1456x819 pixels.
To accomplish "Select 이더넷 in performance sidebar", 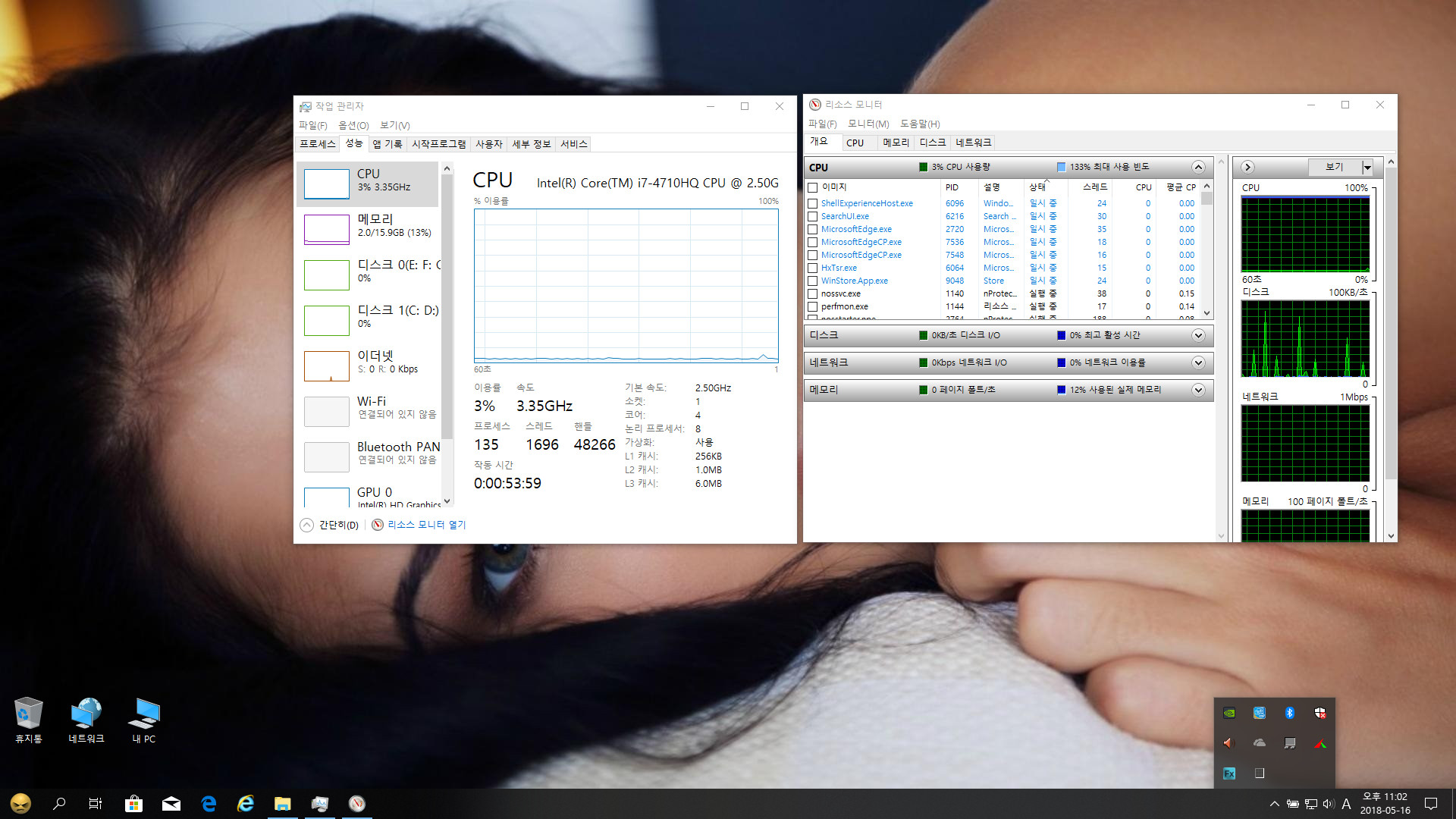I will tap(368, 366).
